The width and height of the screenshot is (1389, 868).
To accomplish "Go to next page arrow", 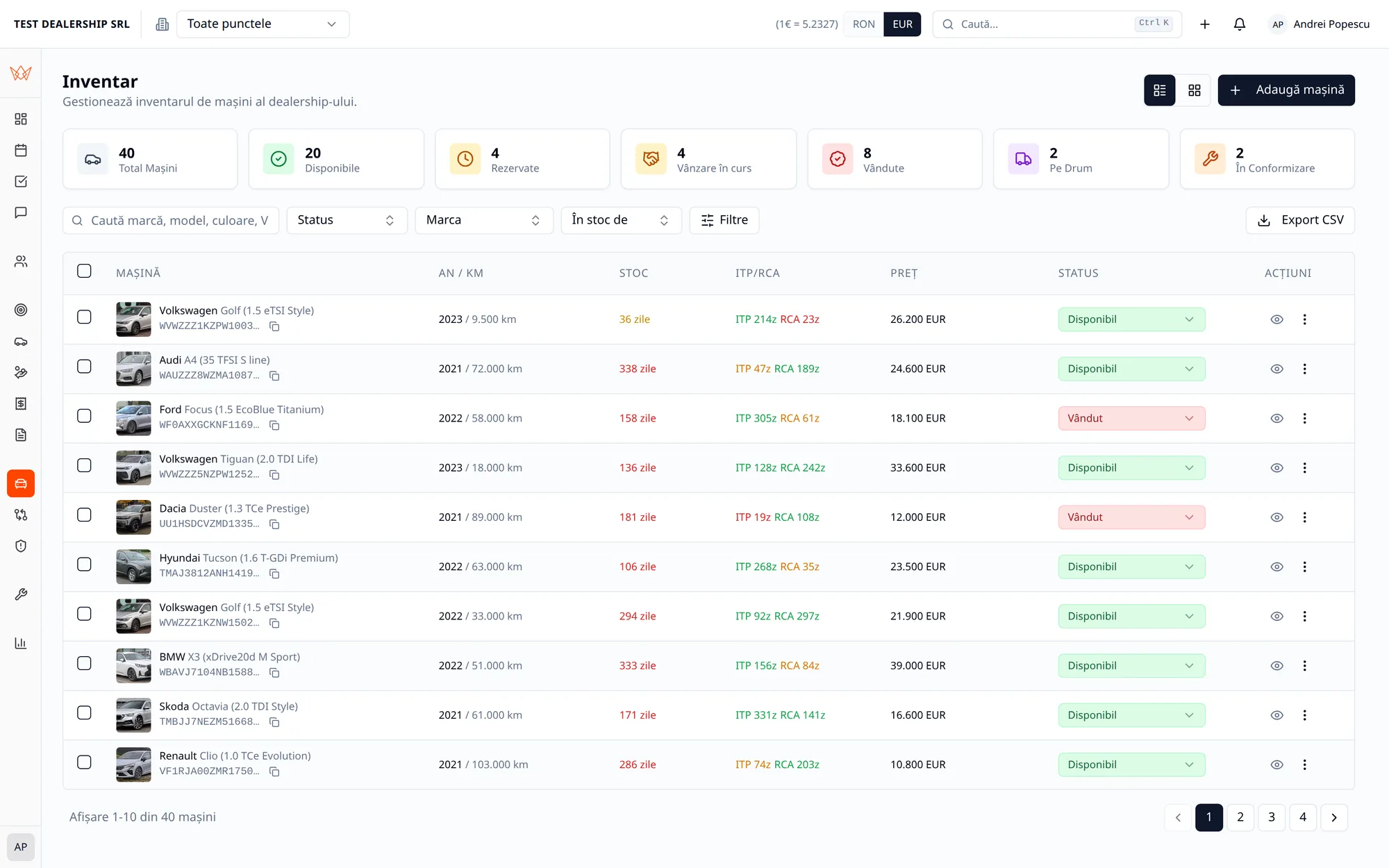I will tap(1334, 817).
